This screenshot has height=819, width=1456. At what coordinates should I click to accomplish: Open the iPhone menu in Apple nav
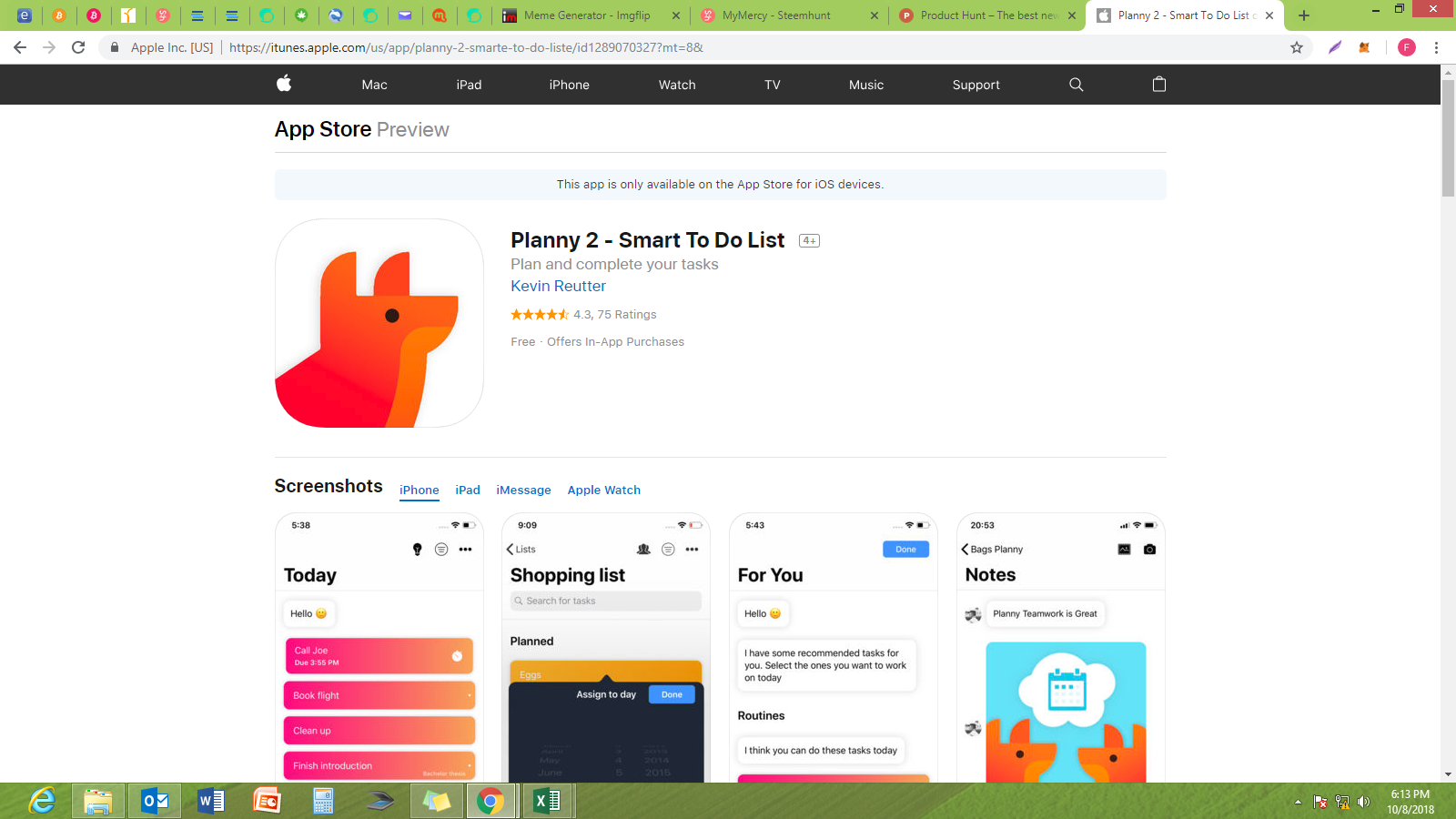(x=569, y=85)
